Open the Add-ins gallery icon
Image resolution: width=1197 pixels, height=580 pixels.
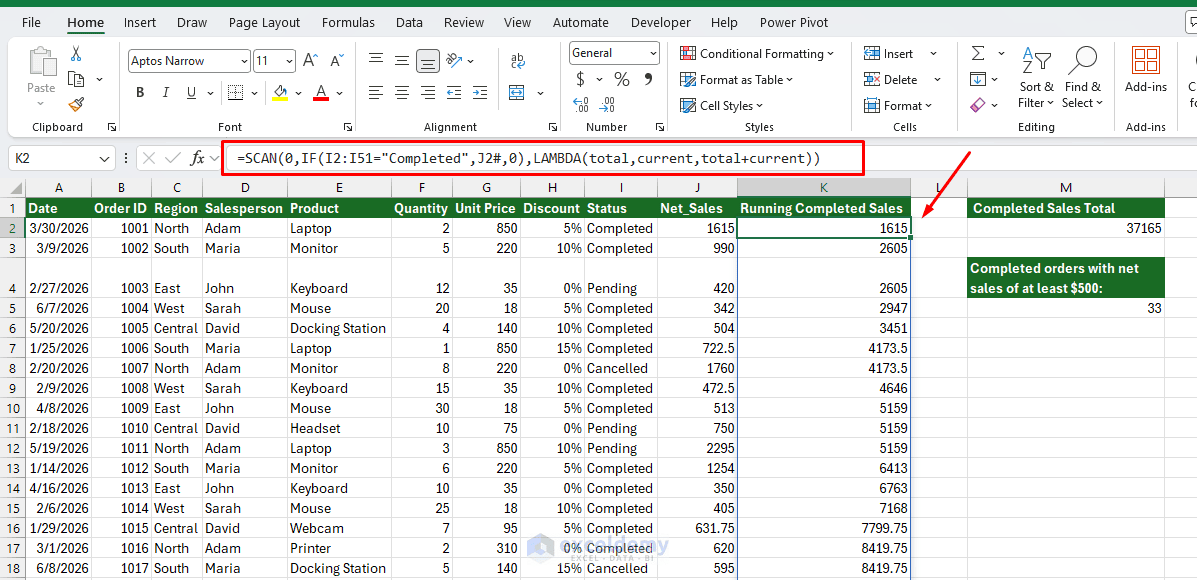coord(1146,60)
